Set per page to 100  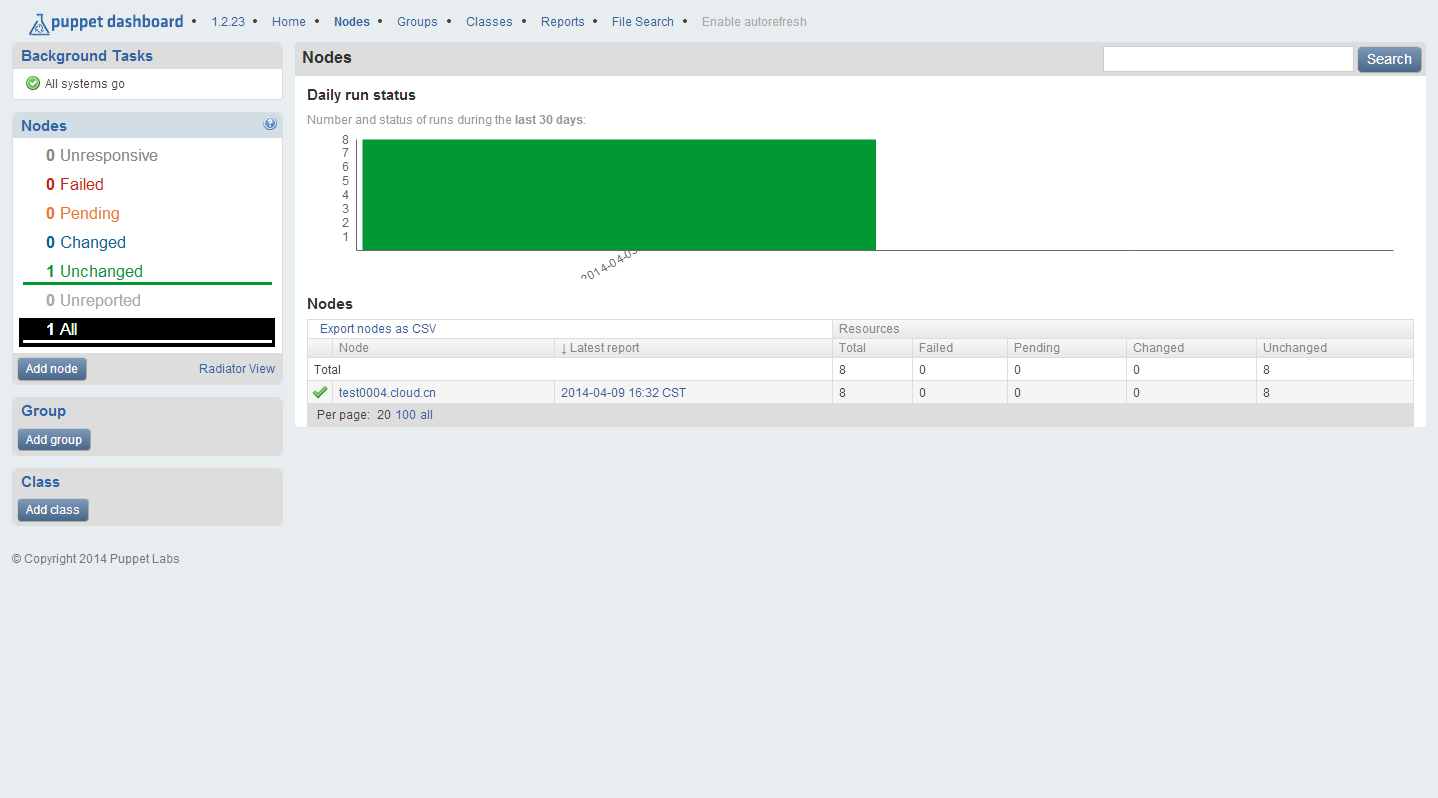pyautogui.click(x=406, y=415)
